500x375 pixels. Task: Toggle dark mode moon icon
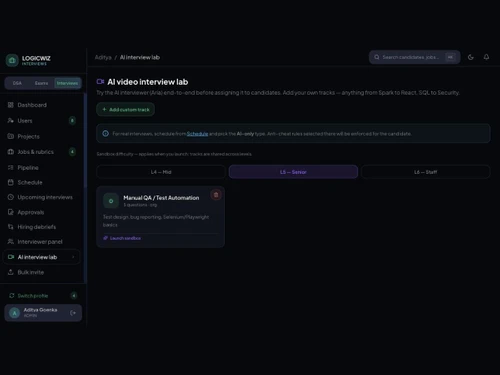(x=471, y=57)
